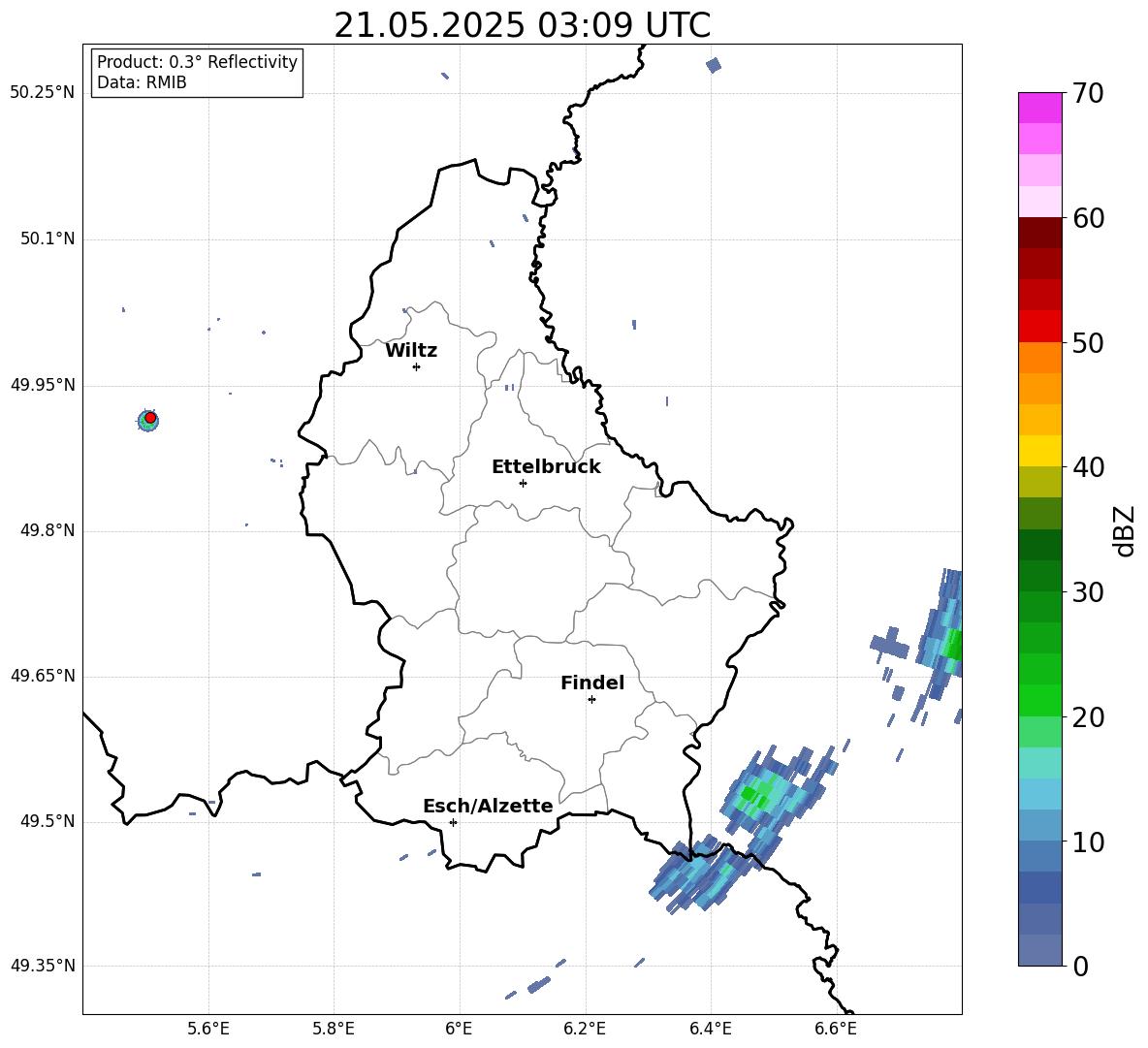This screenshot has width=1148, height=1048.
Task: Click the yellow 40 dBZ swatch
Action: (1039, 451)
